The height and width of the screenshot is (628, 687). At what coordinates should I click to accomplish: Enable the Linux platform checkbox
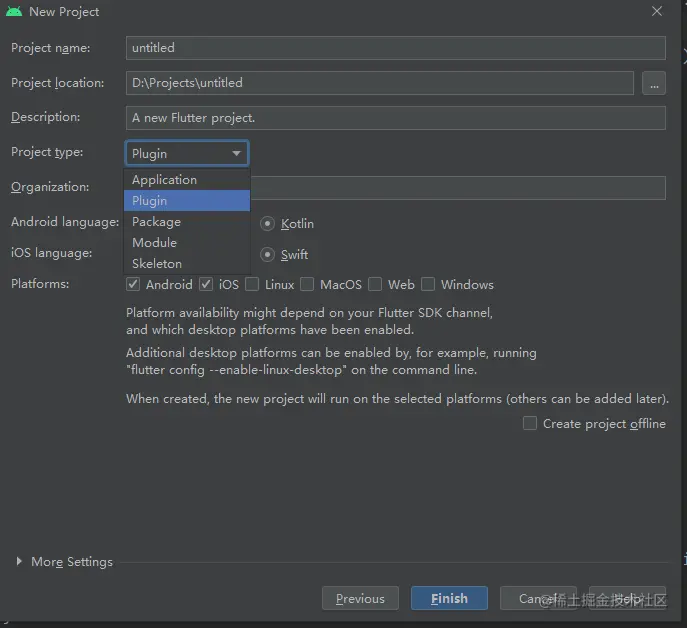pyautogui.click(x=252, y=284)
